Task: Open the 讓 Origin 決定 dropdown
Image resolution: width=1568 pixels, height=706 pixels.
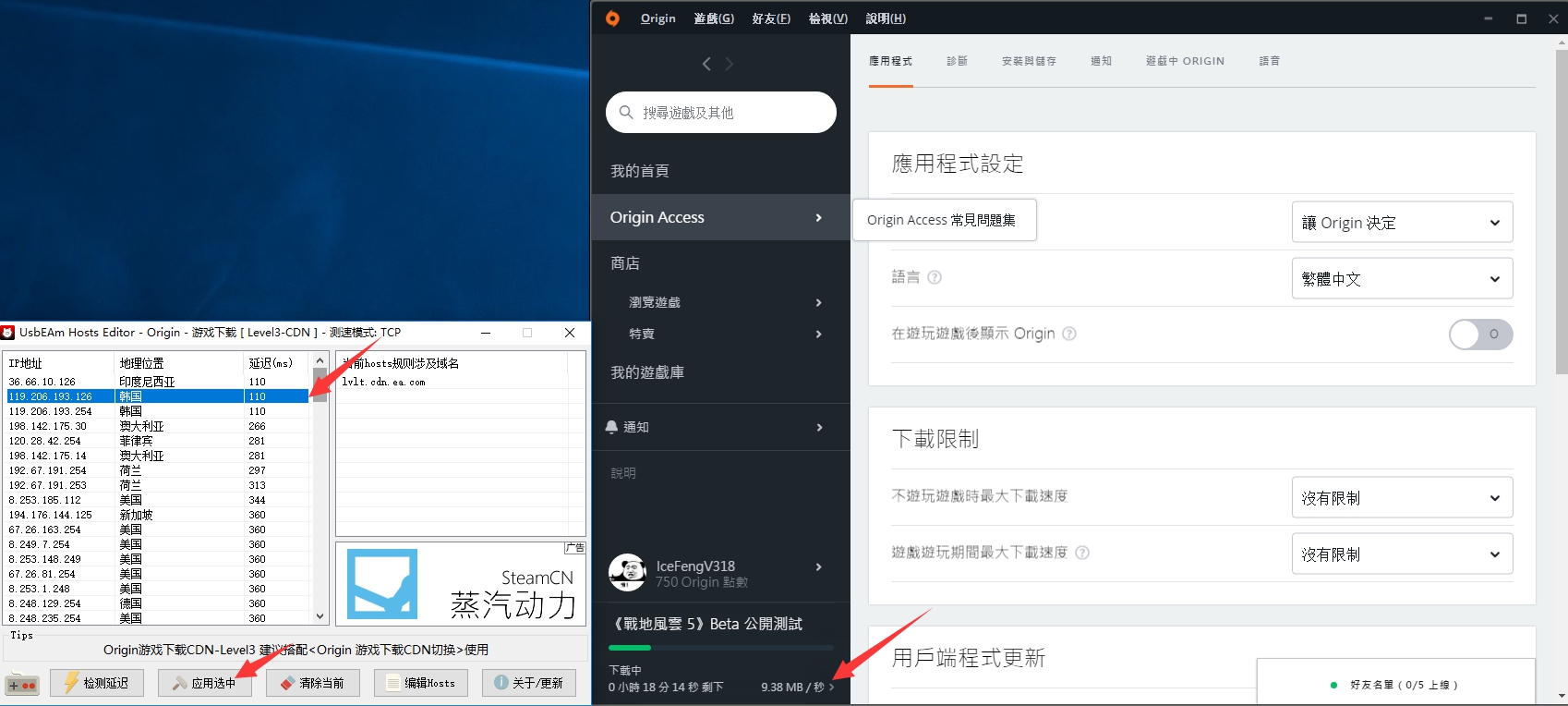Action: coord(1402,223)
